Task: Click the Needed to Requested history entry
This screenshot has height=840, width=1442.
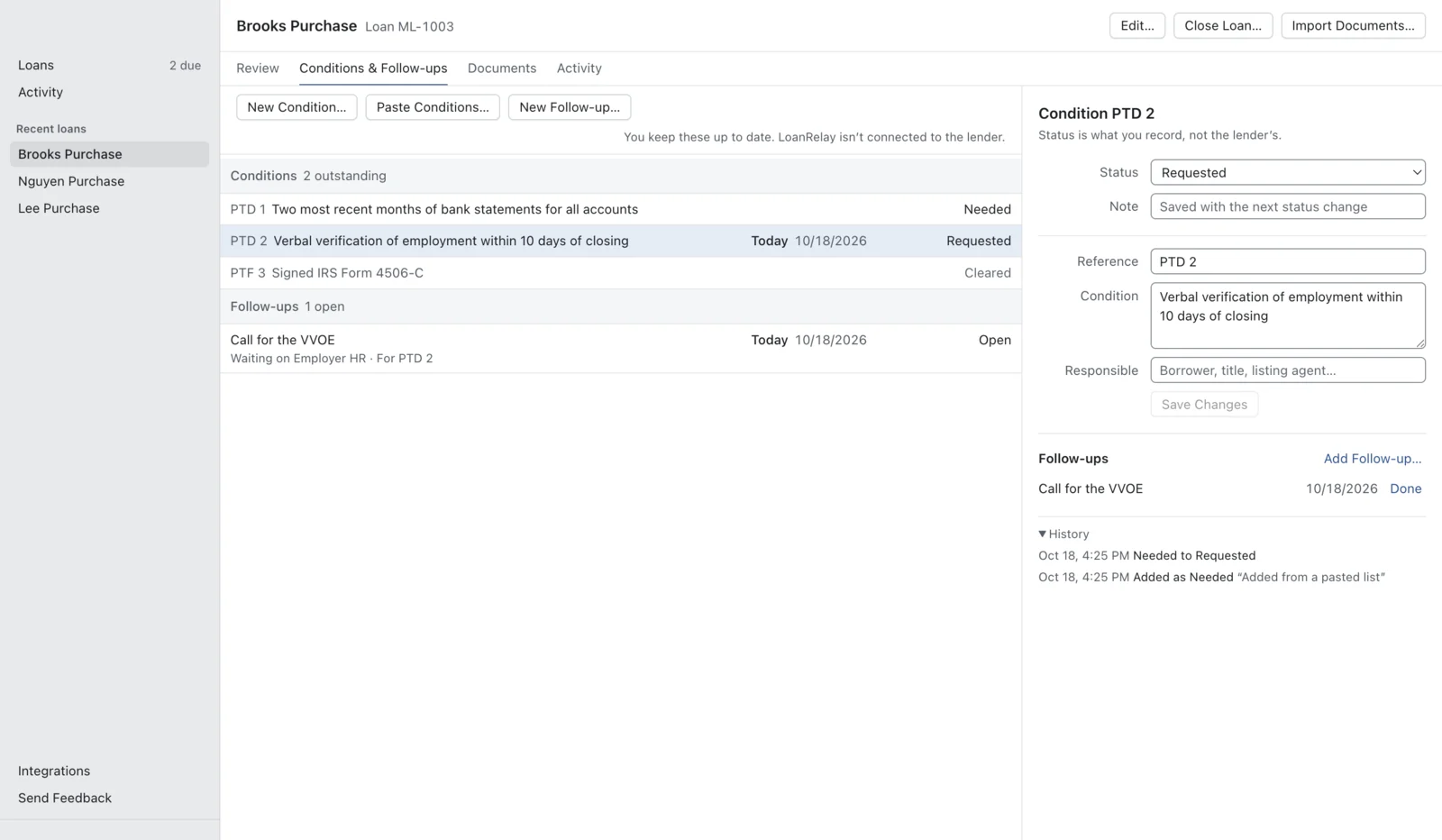Action: [x=1147, y=555]
